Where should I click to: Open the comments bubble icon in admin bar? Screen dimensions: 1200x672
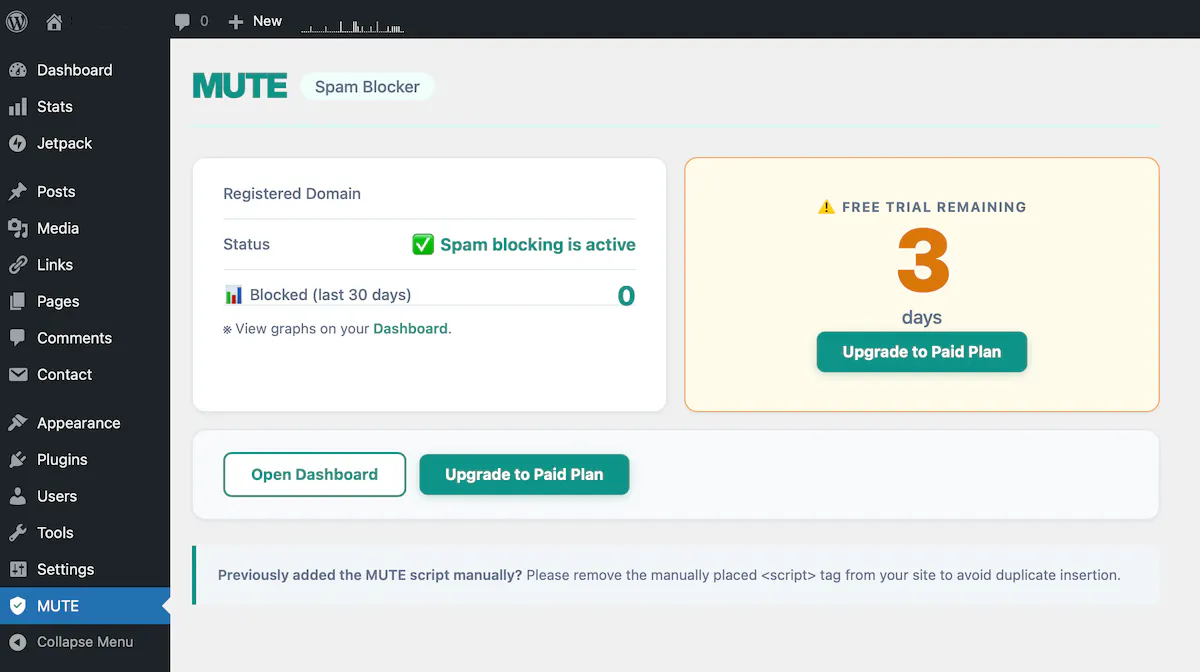[x=182, y=21]
